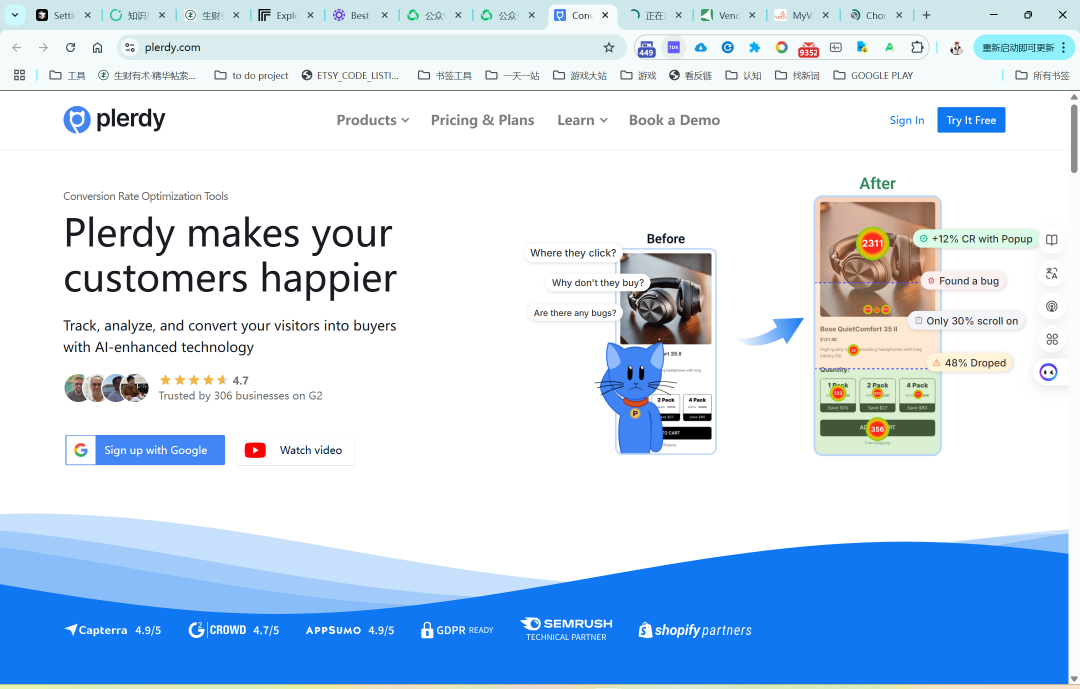Open the blue file download extension
The height and width of the screenshot is (689, 1080).
[862, 48]
